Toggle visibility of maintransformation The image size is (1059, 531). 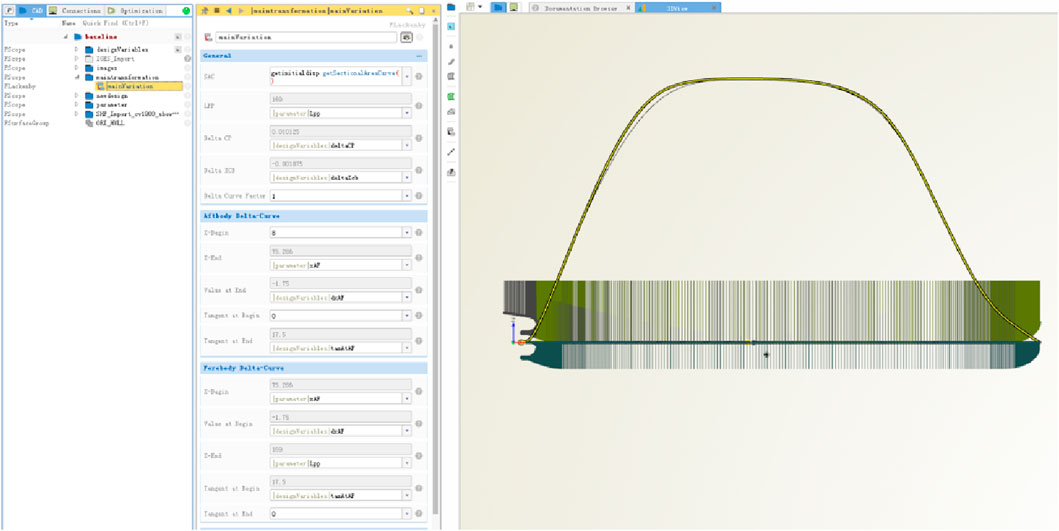click(188, 78)
